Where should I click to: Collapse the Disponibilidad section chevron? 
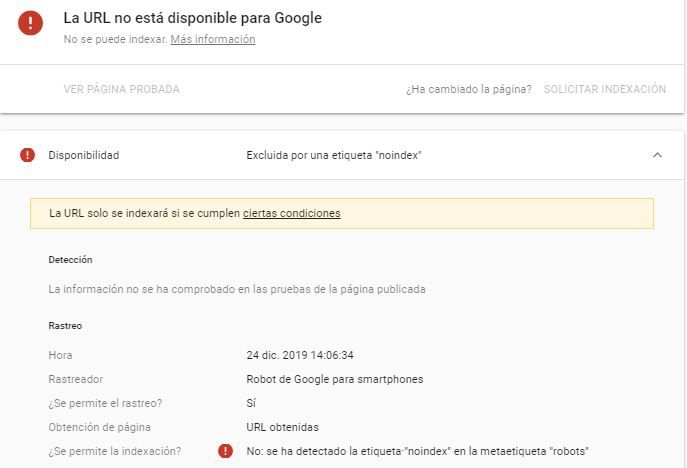(x=657, y=155)
